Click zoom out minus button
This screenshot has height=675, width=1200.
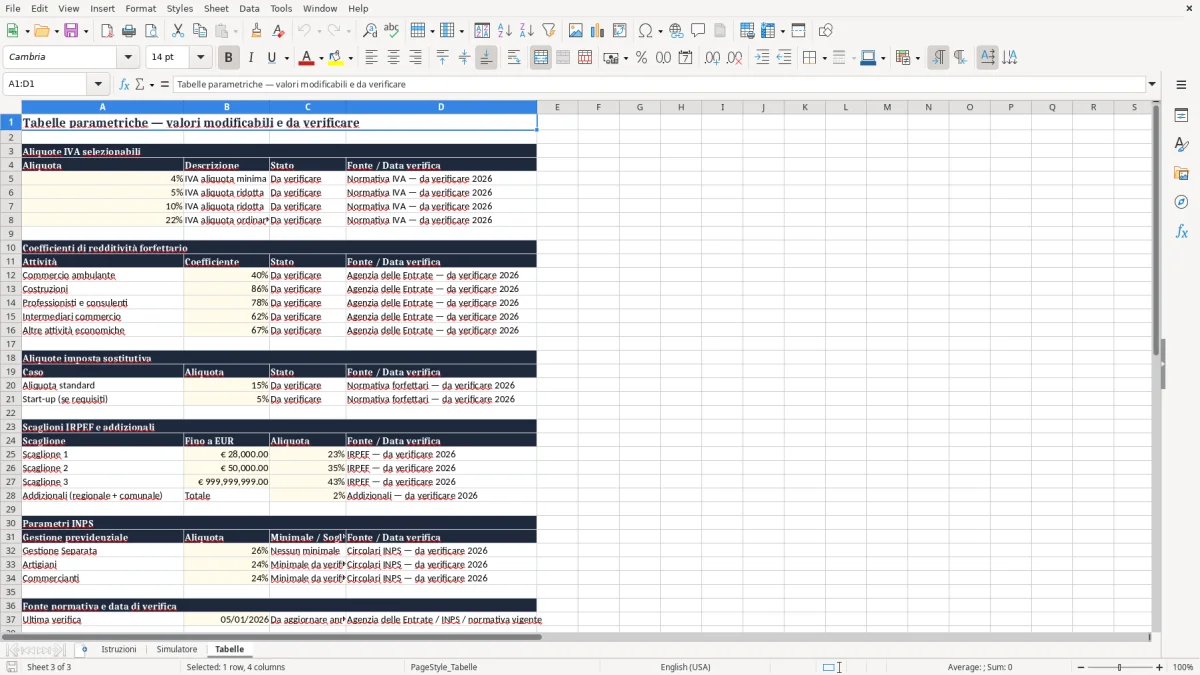(x=1080, y=667)
